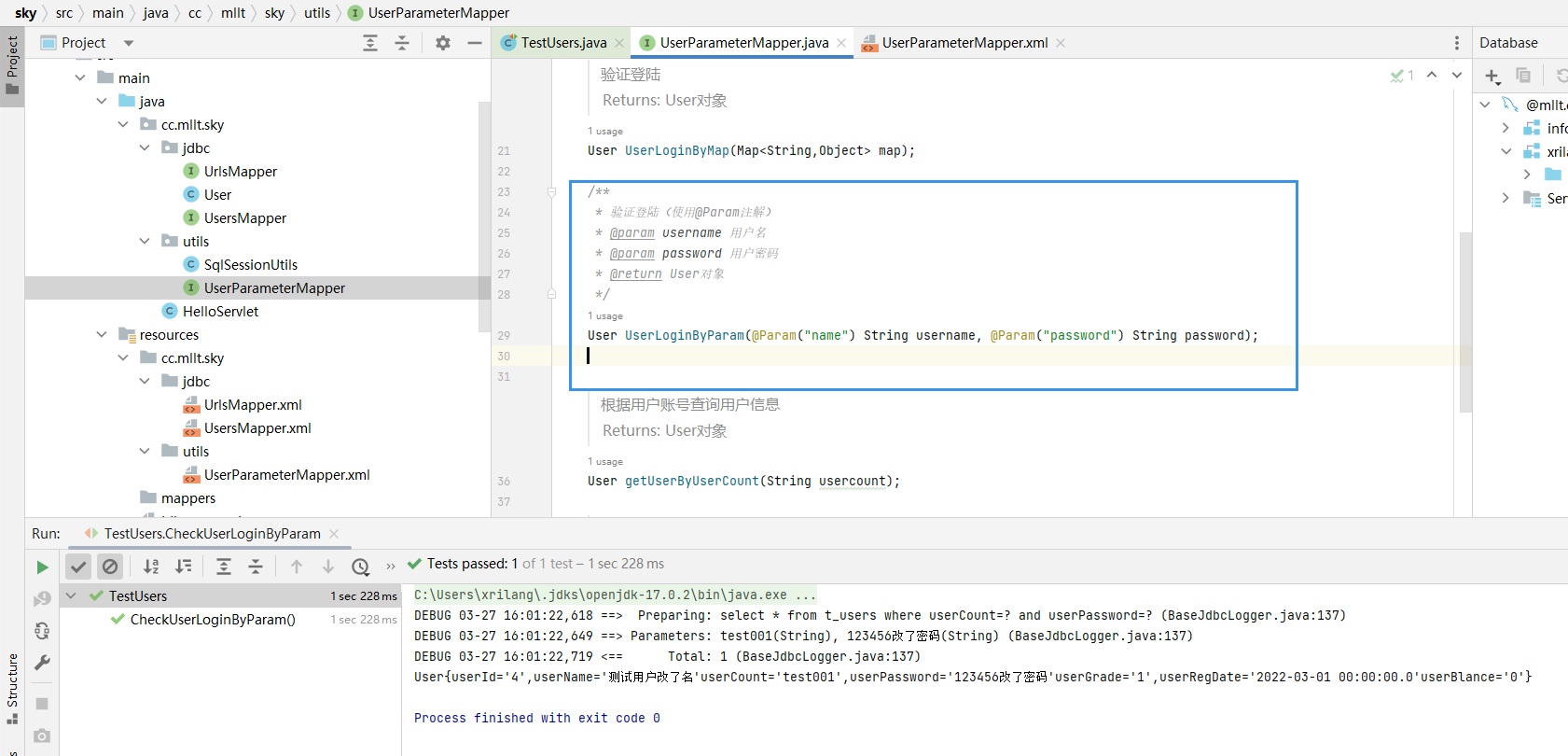1568x756 pixels.
Task: Collapse the main folder
Action: pos(80,77)
